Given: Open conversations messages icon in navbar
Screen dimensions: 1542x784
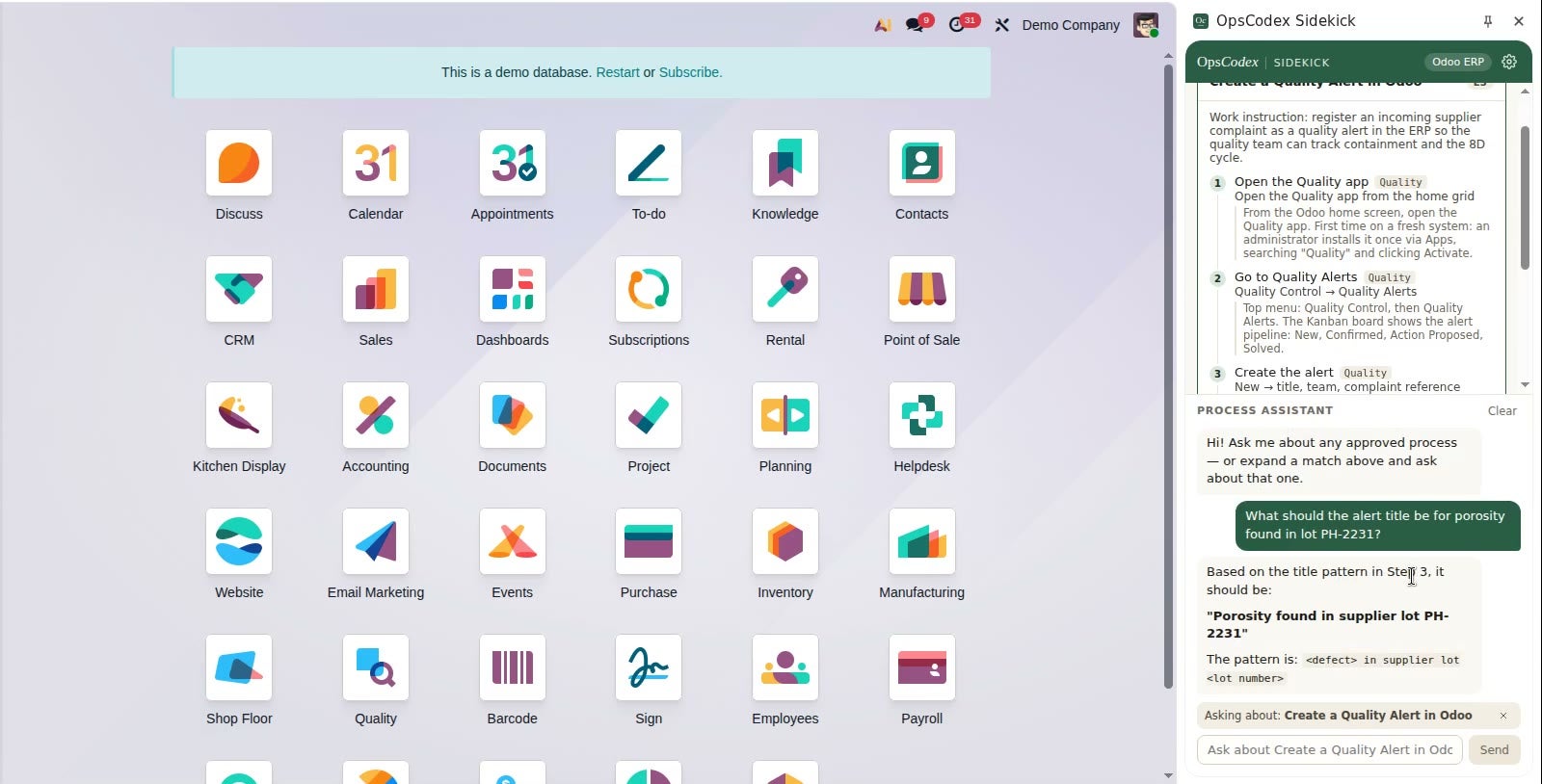Looking at the screenshot, I should [x=917, y=24].
